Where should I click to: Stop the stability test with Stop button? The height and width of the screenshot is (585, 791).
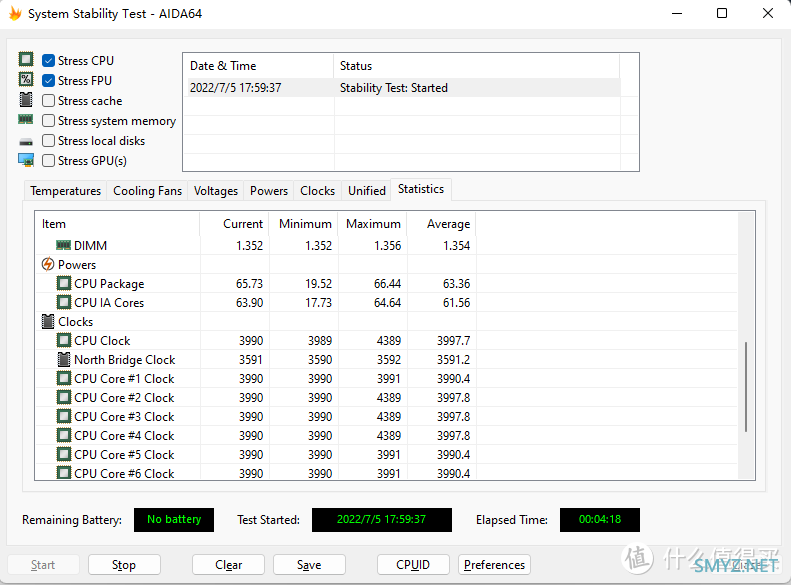coord(124,564)
